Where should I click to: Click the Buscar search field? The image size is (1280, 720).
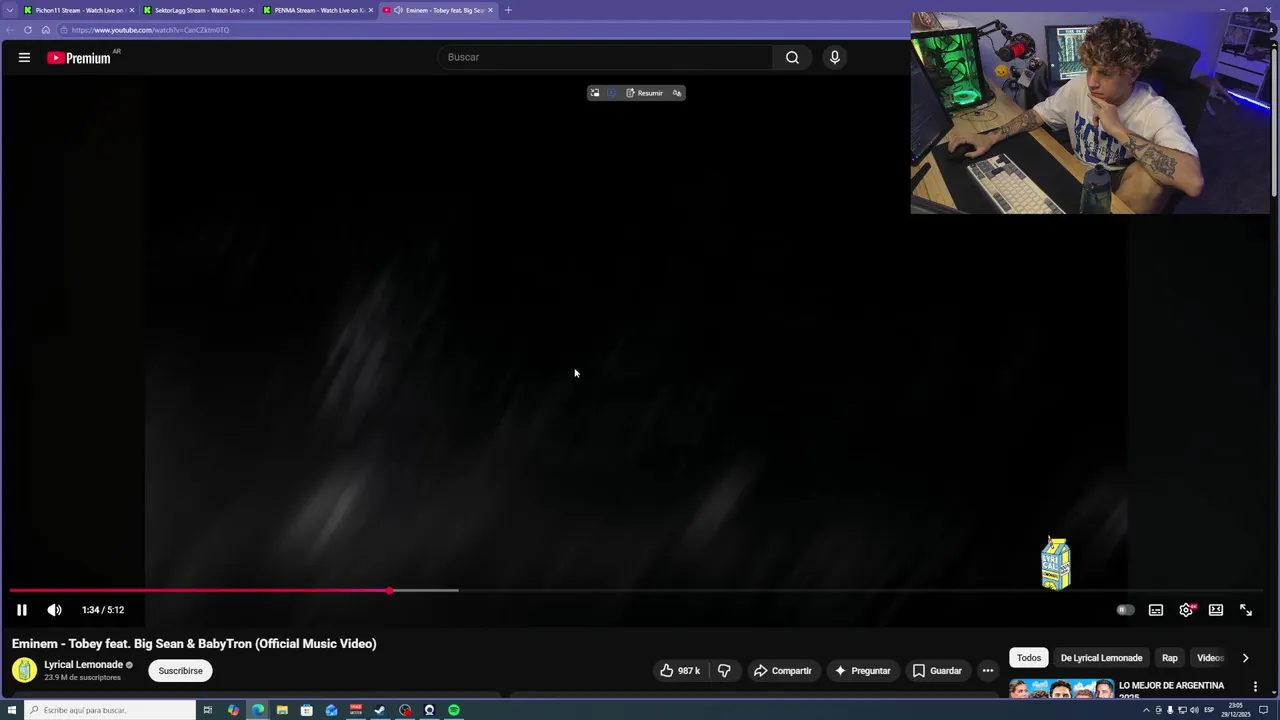click(605, 57)
